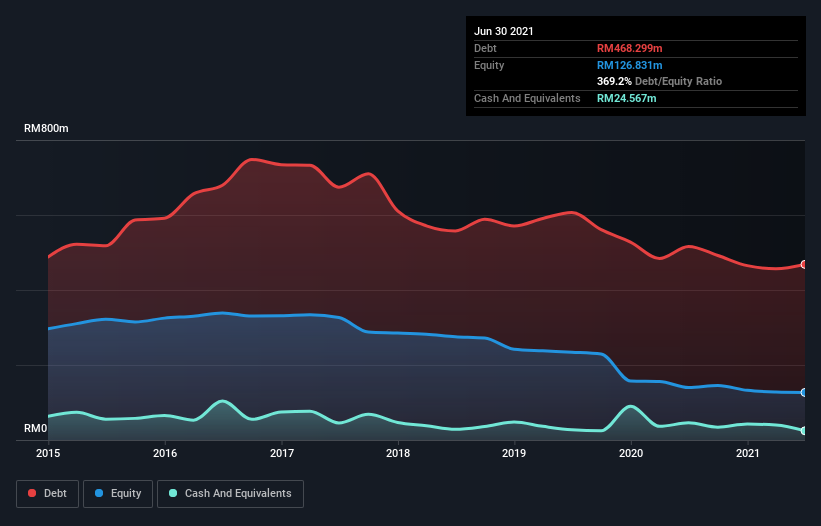Click the RM468.299m debt value
Viewport: 821px width, 526px height.
(630, 48)
